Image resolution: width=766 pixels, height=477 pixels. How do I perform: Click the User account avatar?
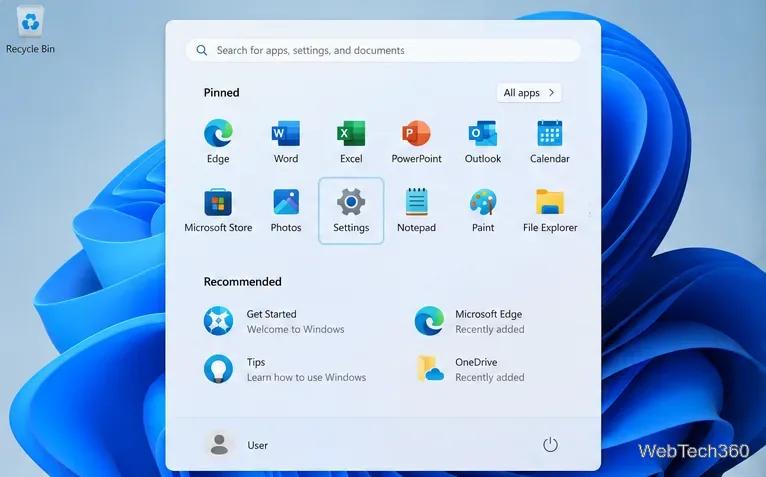219,445
